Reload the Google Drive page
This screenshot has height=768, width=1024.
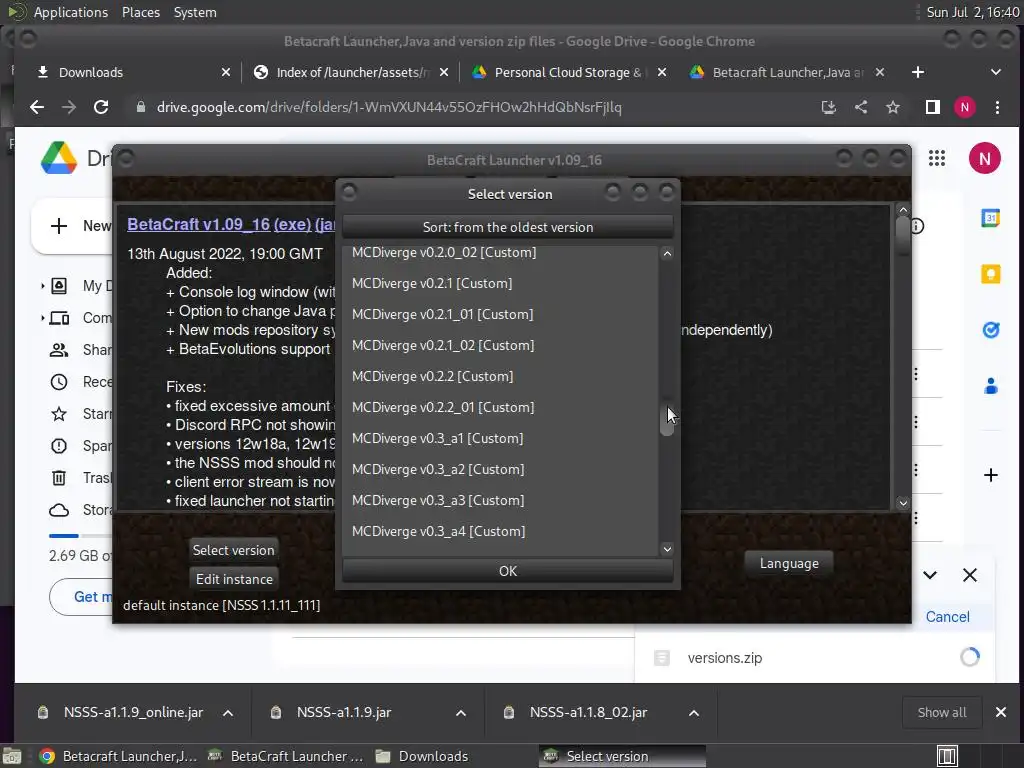tap(101, 108)
